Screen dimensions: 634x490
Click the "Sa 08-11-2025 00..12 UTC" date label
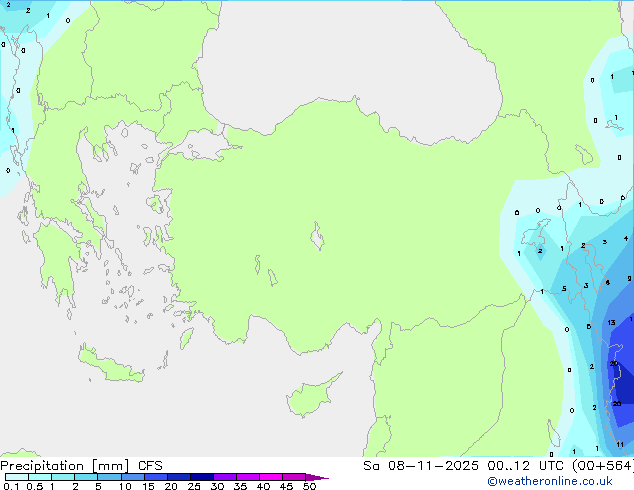(x=463, y=466)
